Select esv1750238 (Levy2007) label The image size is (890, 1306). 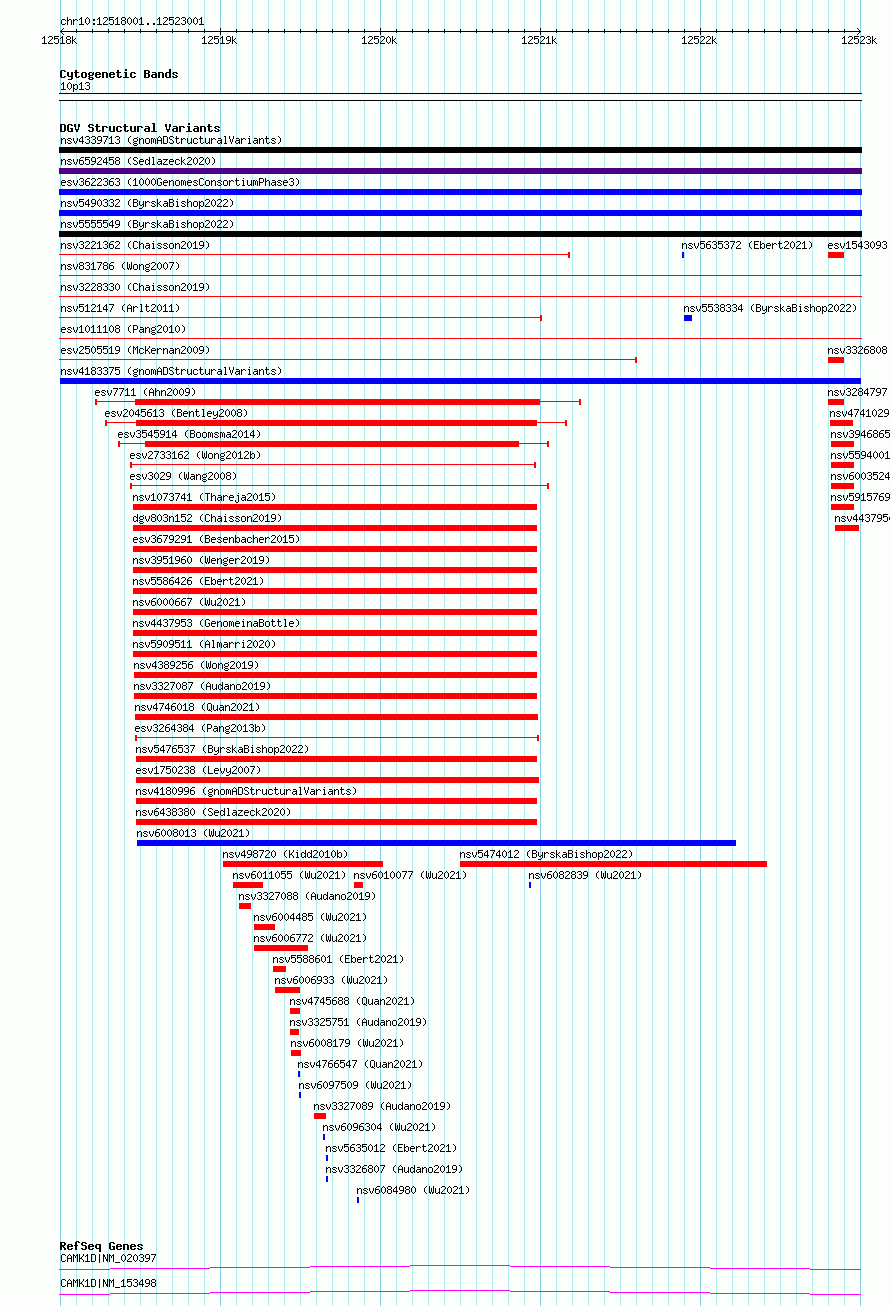(x=198, y=770)
